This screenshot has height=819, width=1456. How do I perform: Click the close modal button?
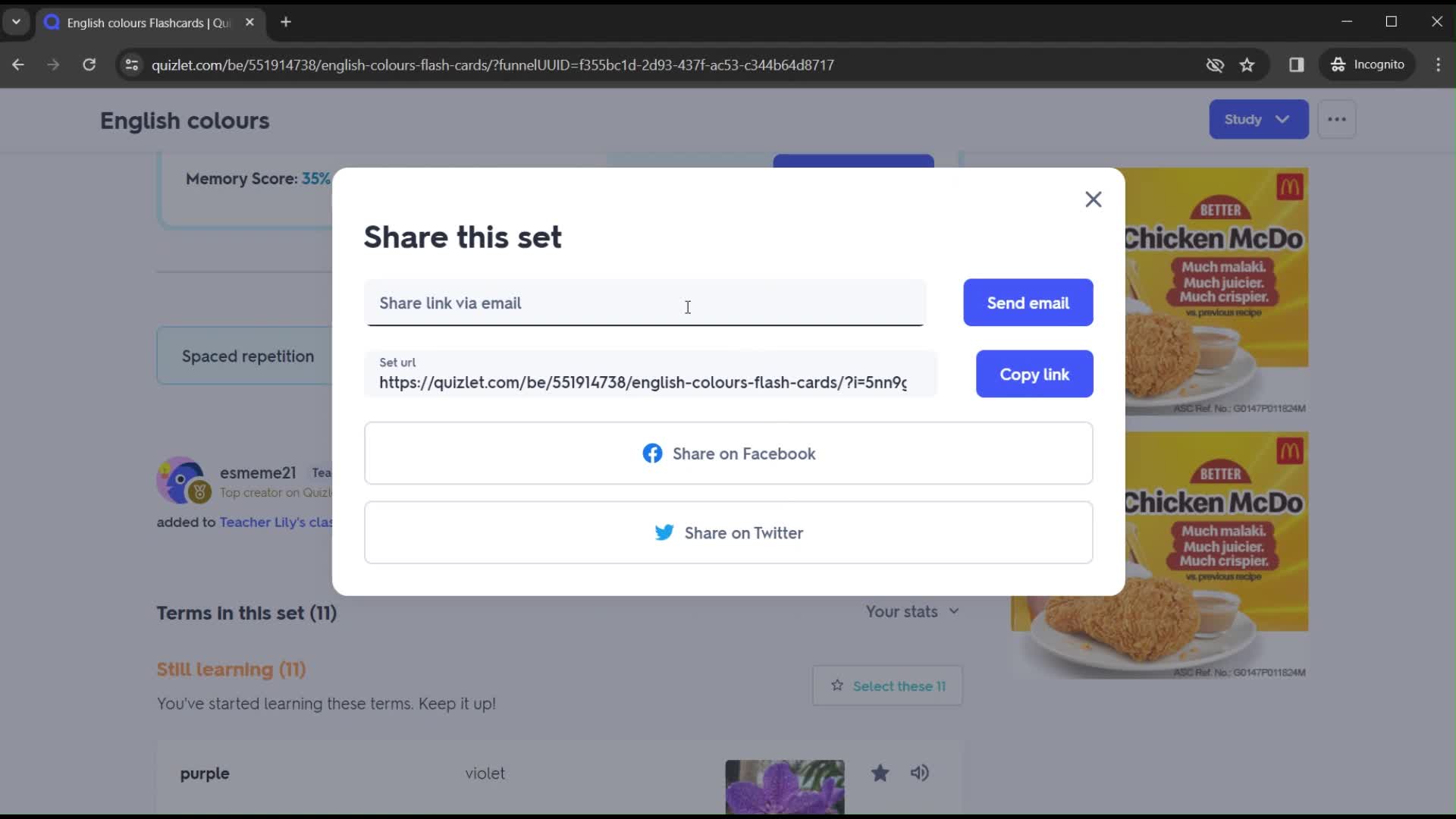point(1093,199)
